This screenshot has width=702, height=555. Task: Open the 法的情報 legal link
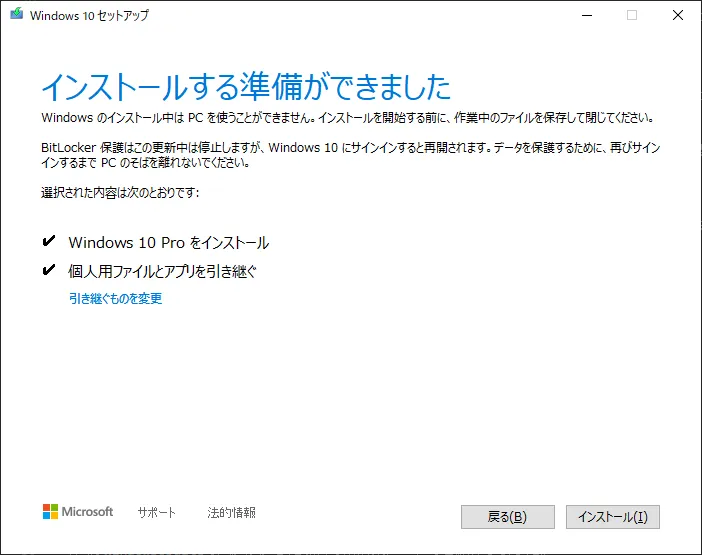click(231, 512)
